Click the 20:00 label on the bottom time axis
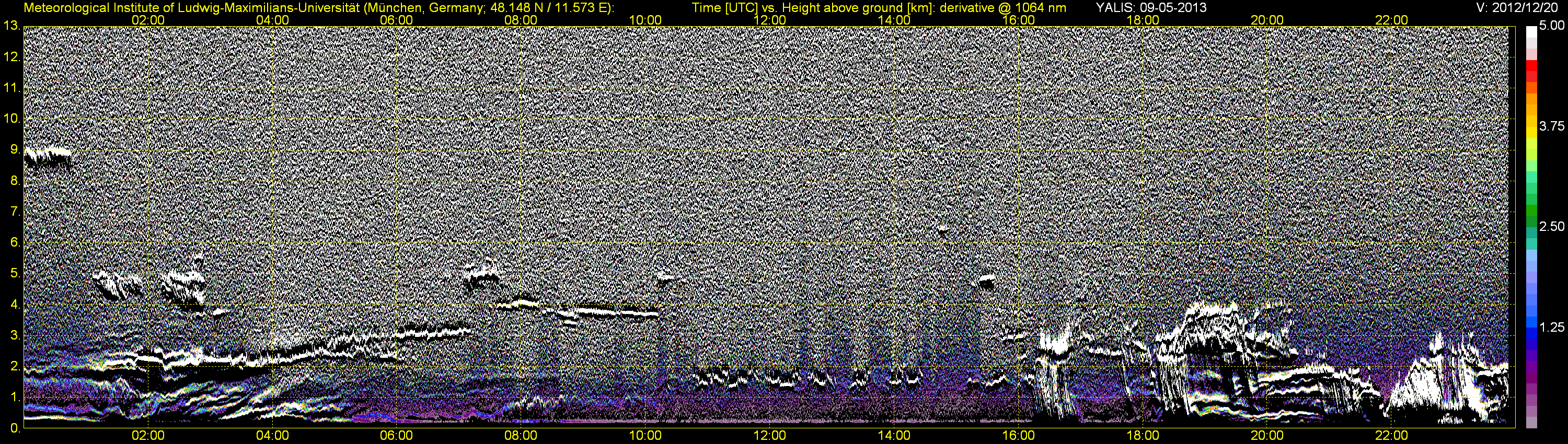Image resolution: width=1568 pixels, height=444 pixels. (x=1267, y=436)
